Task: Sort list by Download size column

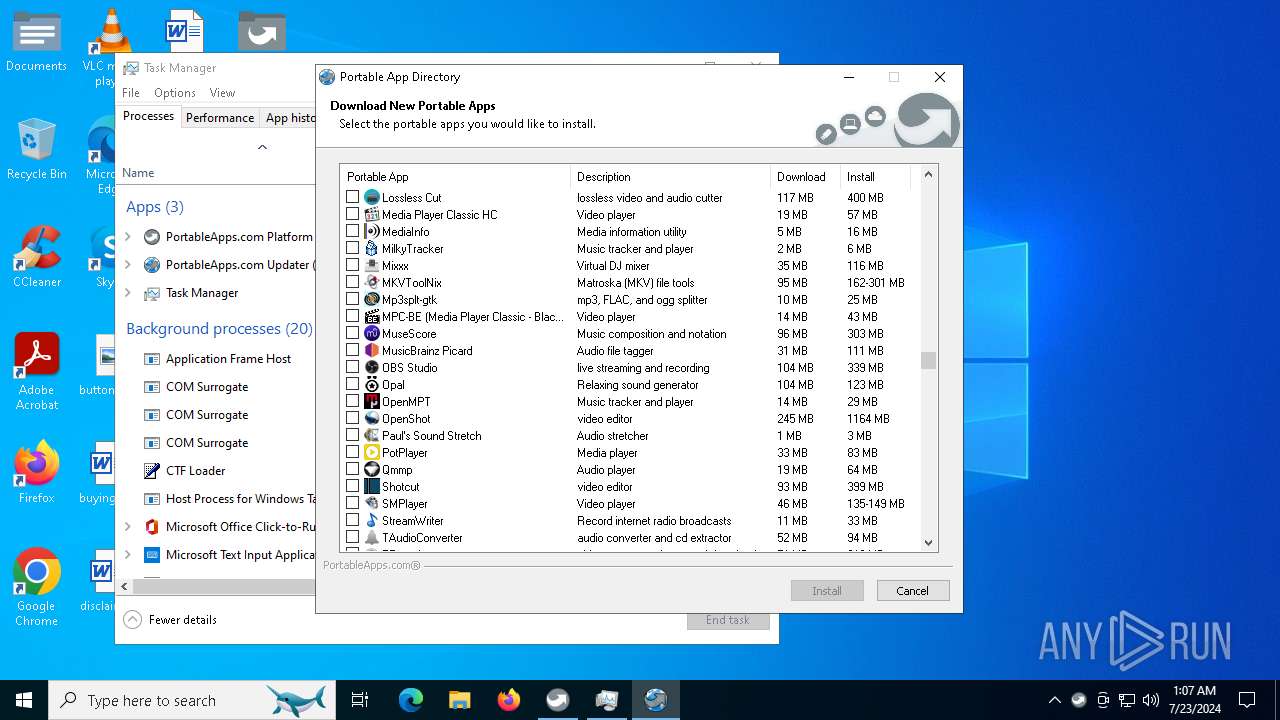Action: click(805, 176)
